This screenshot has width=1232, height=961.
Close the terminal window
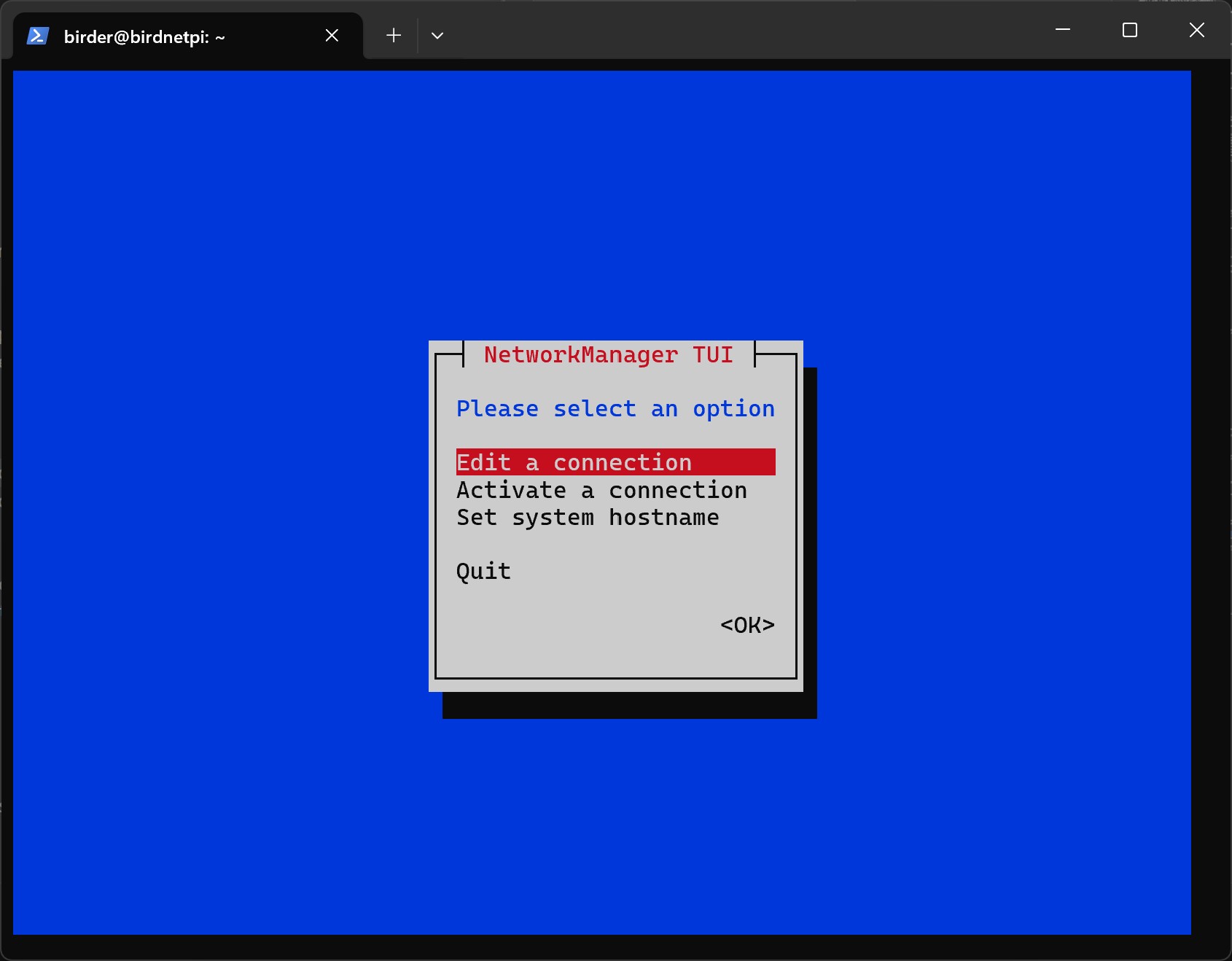click(1196, 30)
